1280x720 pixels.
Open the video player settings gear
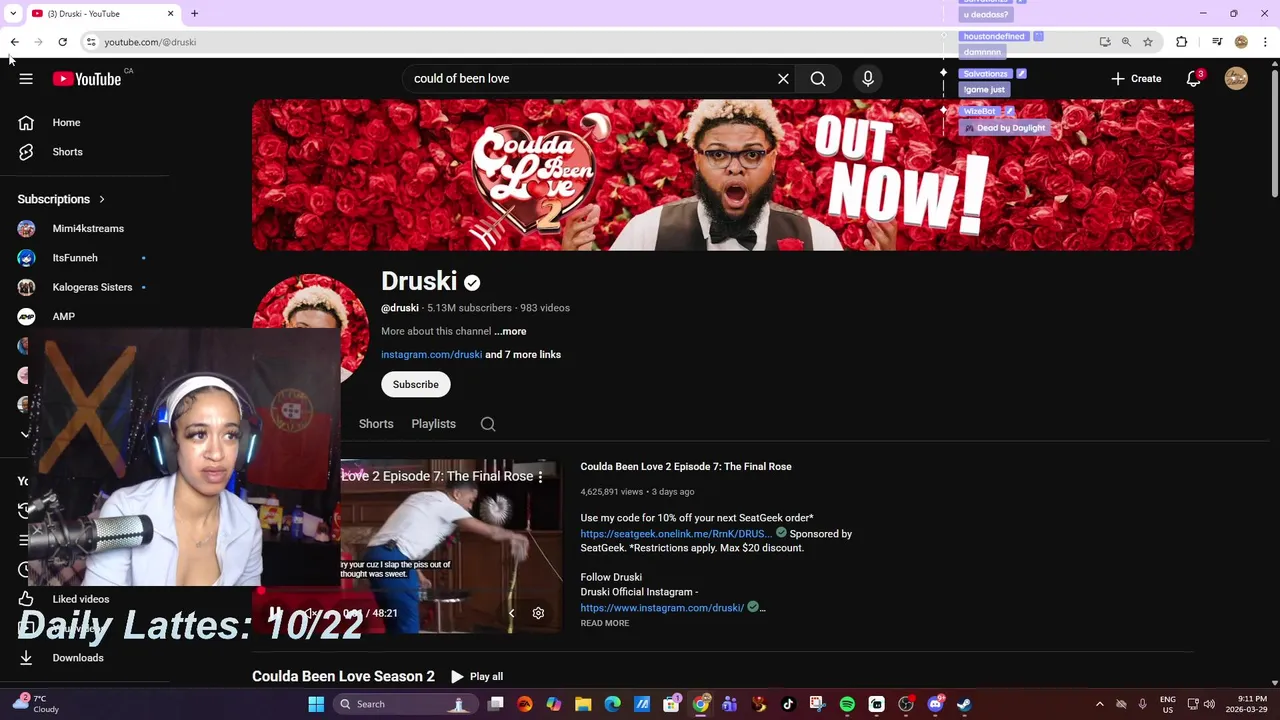pos(538,613)
